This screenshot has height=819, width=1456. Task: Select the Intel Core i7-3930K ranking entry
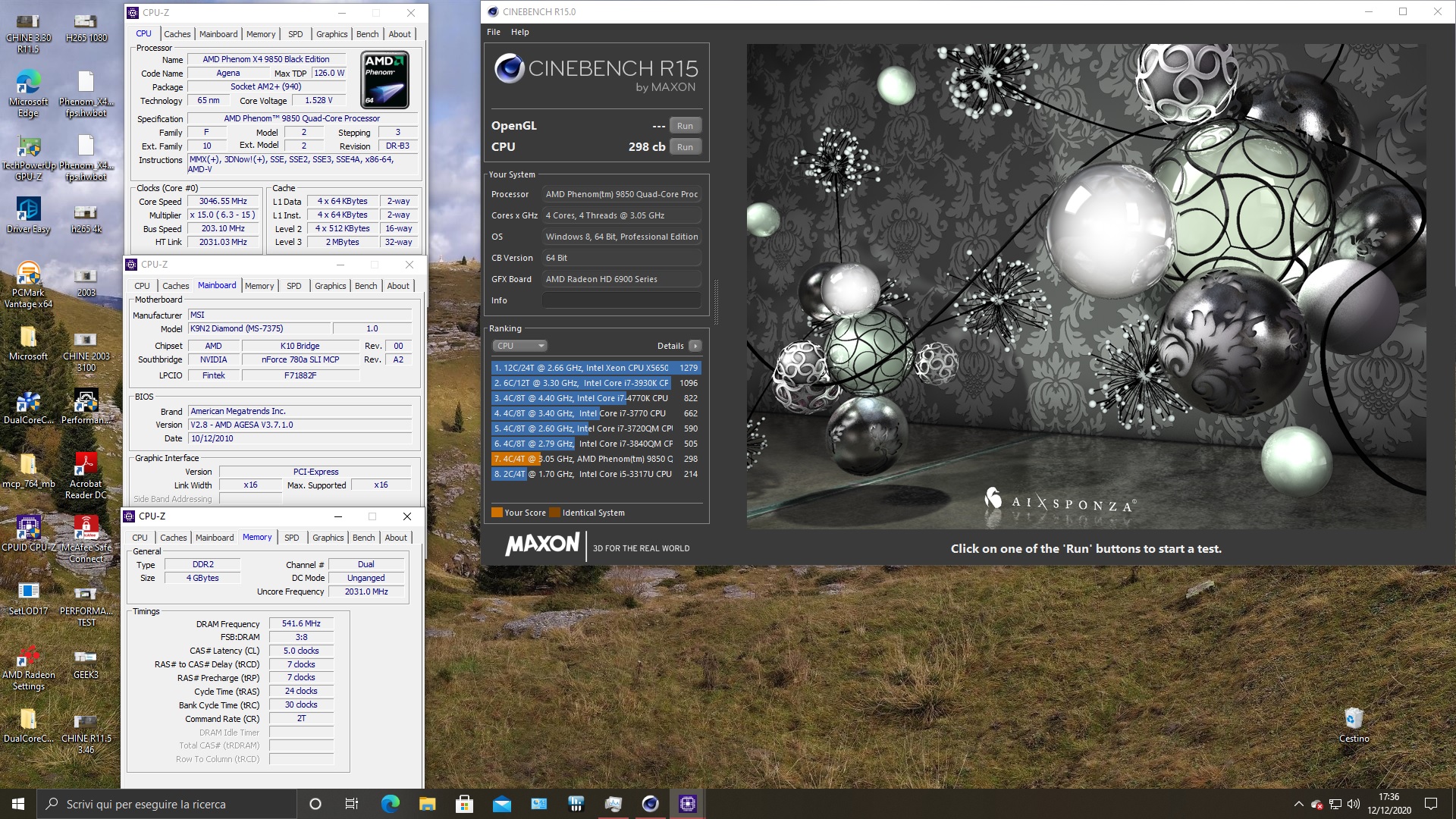596,383
